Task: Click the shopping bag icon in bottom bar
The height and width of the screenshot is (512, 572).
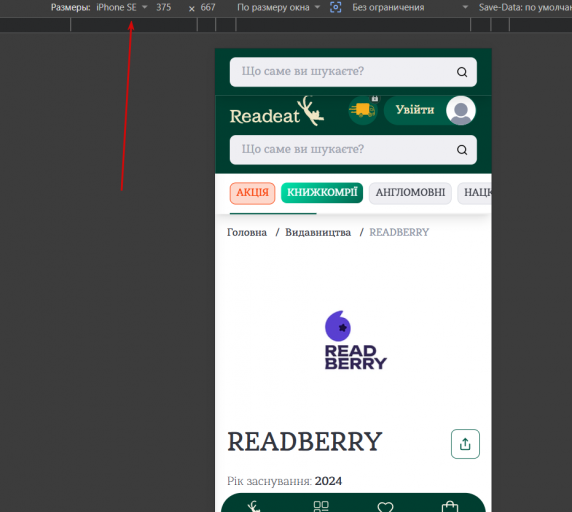Action: point(449,506)
